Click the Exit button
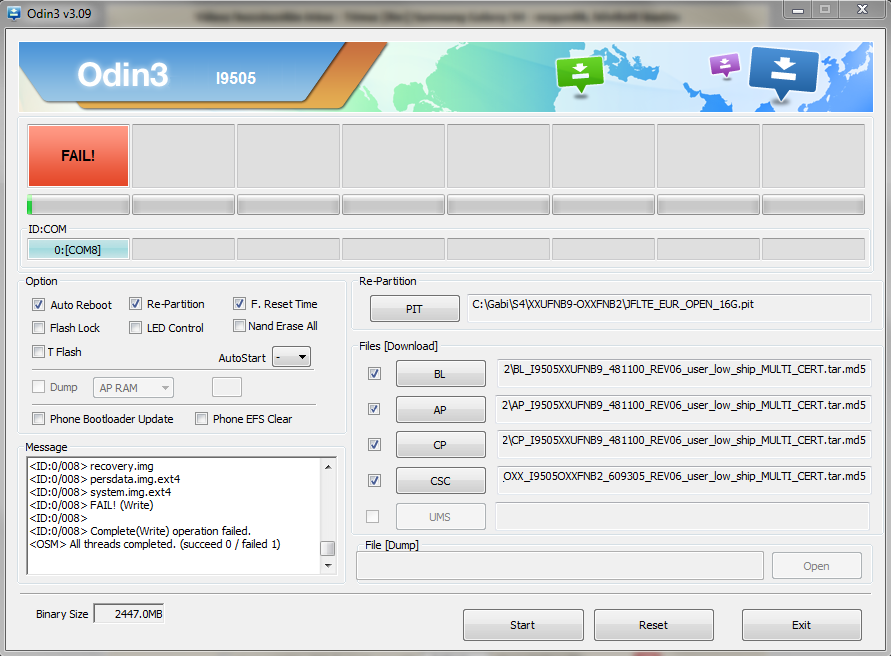 tap(801, 625)
